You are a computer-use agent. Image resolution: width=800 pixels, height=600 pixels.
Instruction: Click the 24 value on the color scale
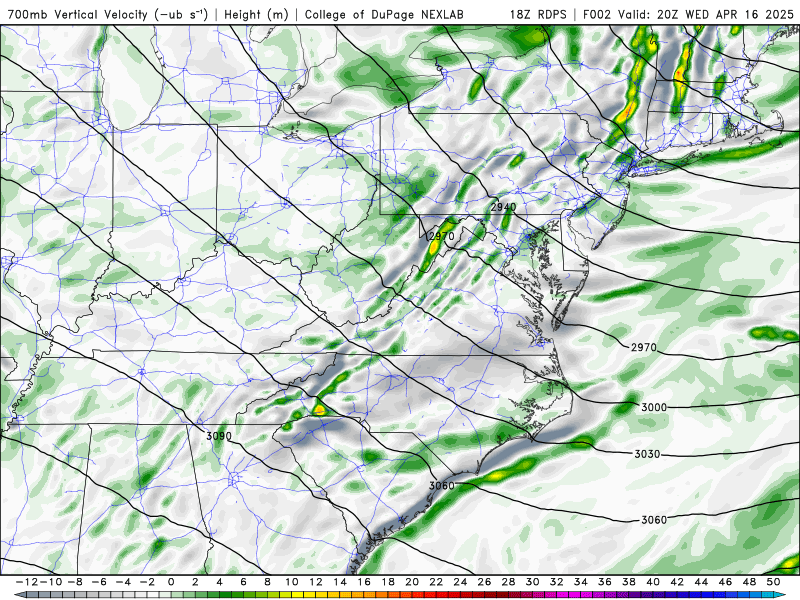460,582
